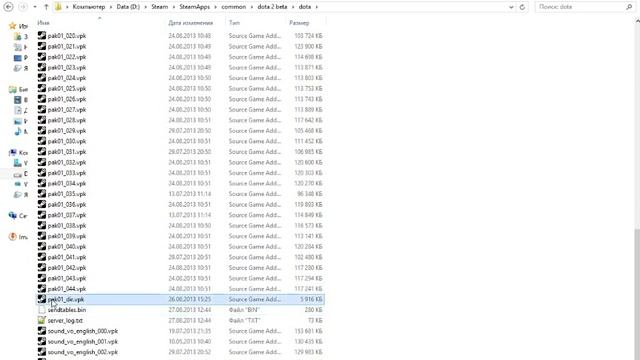Click the Back navigation arrow
Image resolution: width=640 pixels, height=360 pixels.
click(8, 7)
